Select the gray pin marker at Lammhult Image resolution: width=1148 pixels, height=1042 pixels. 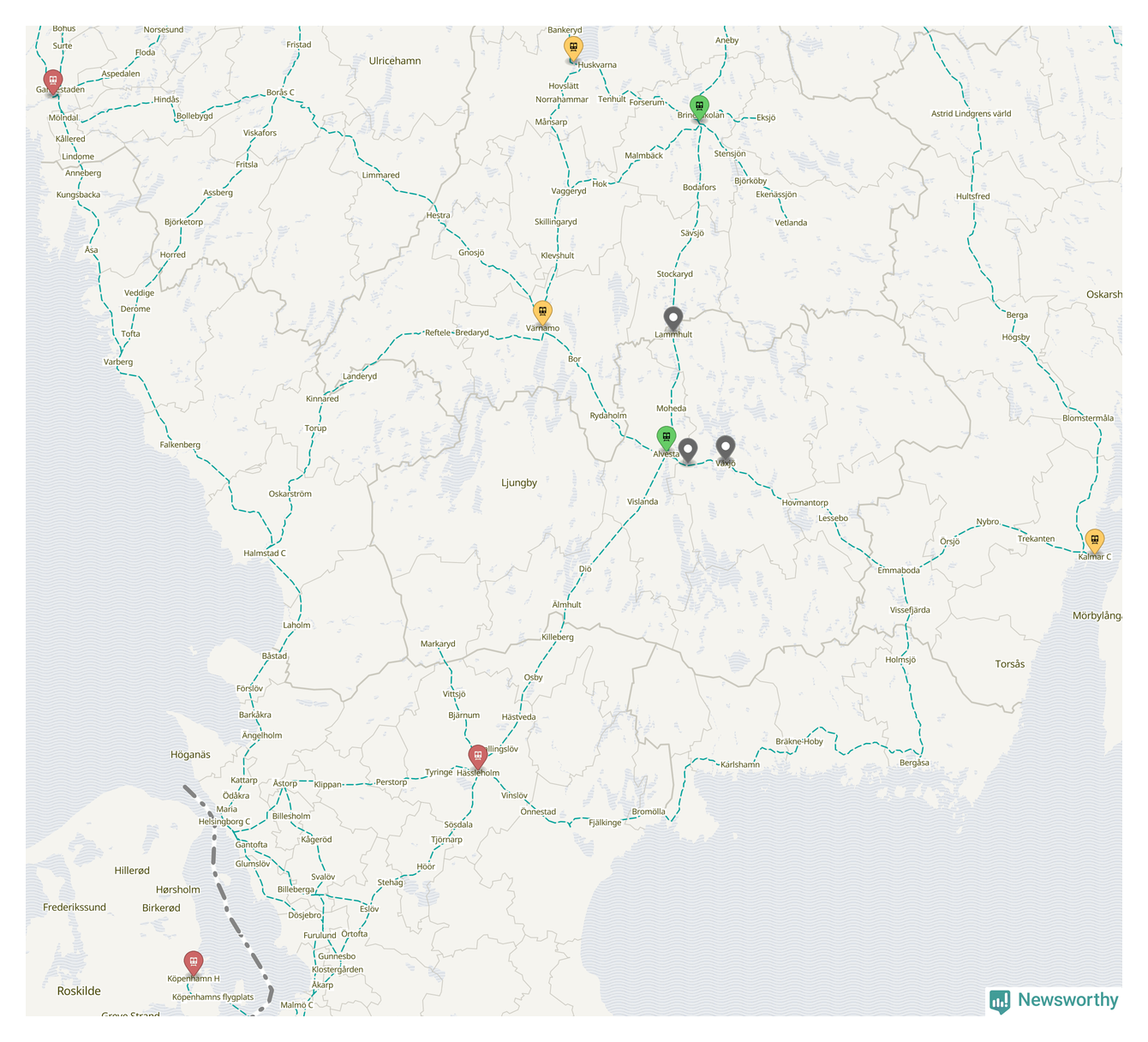coord(673,319)
